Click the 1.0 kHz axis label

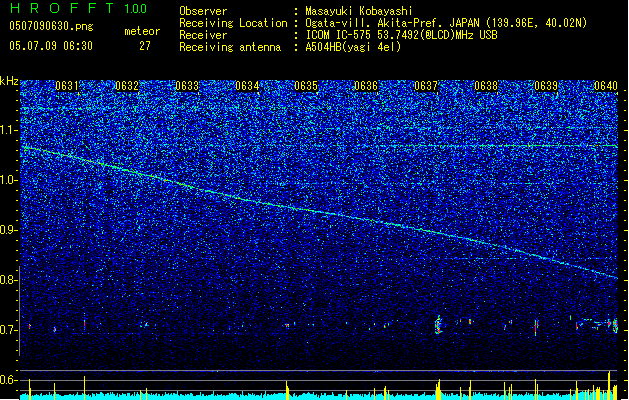click(x=8, y=180)
